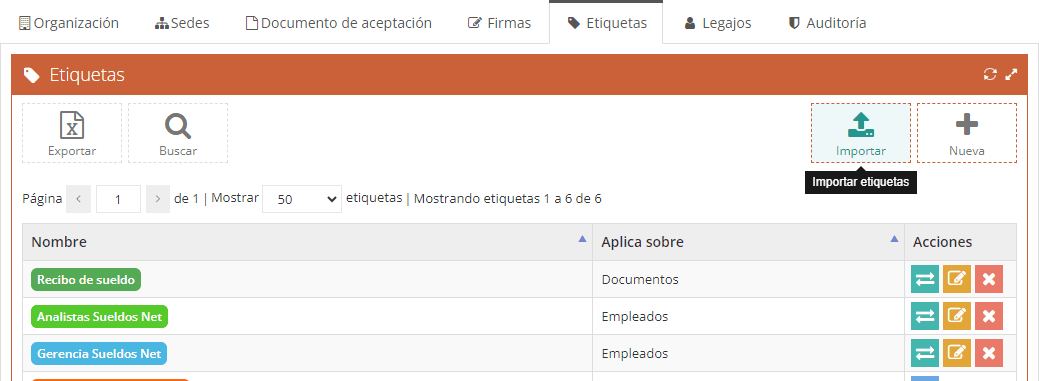Click transfer icon for Analistas Sueldos Net
1039x381 pixels.
click(924, 317)
